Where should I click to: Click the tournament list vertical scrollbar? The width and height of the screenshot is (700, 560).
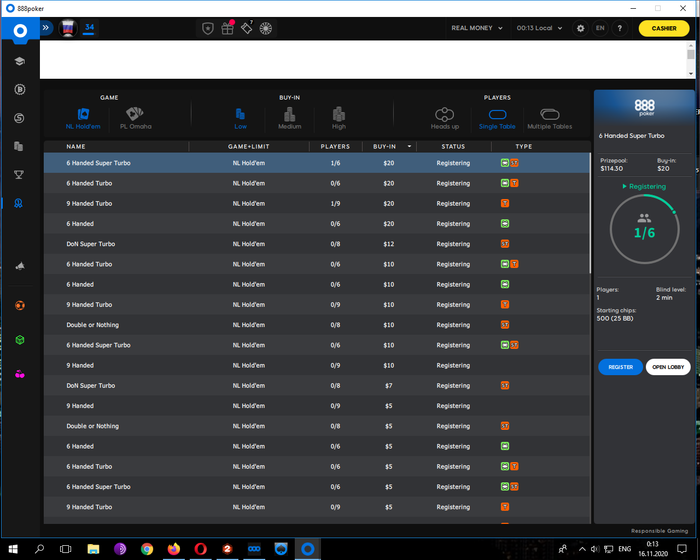coord(590,213)
